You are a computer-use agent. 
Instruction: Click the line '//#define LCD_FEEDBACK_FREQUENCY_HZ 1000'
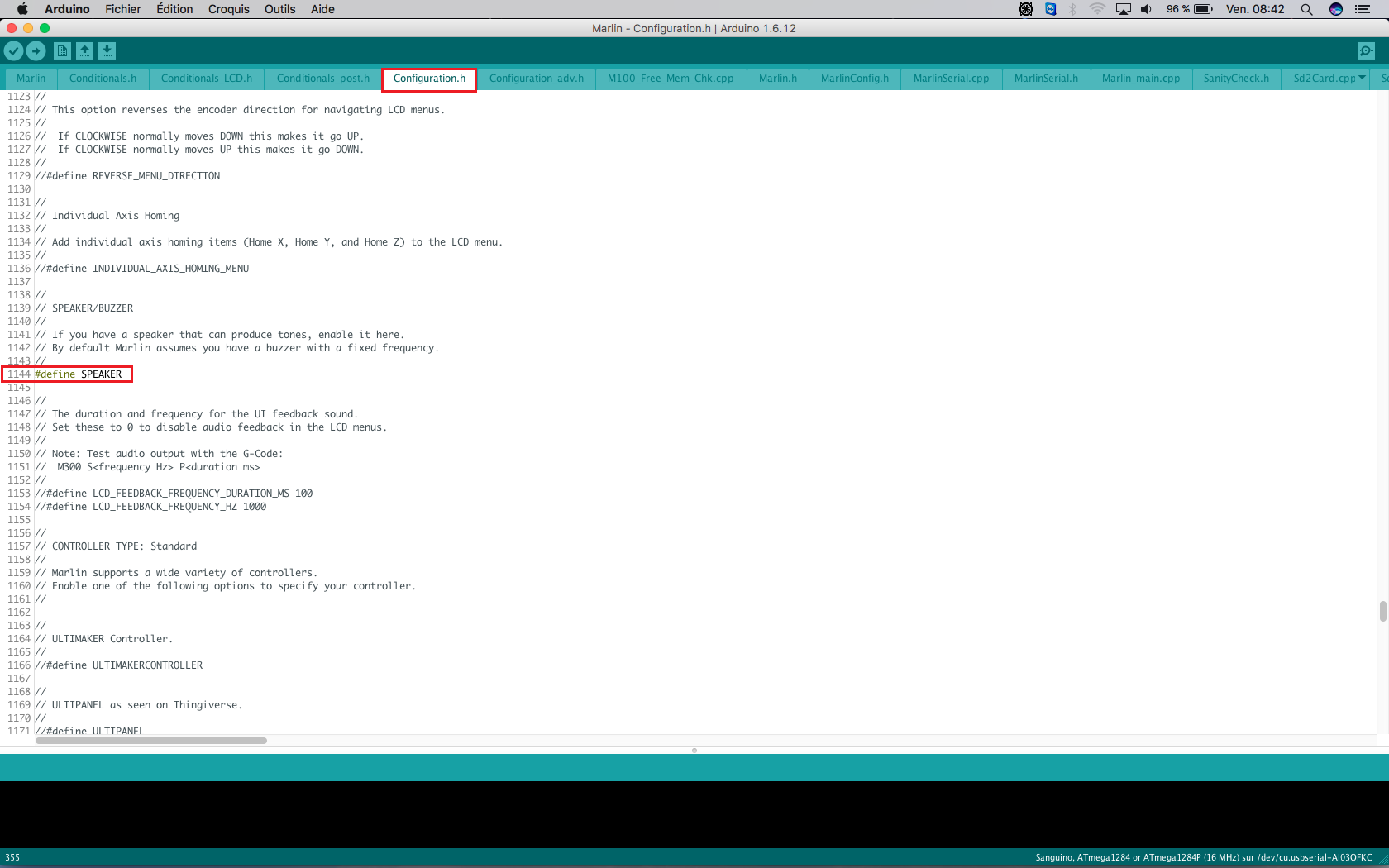(x=150, y=507)
